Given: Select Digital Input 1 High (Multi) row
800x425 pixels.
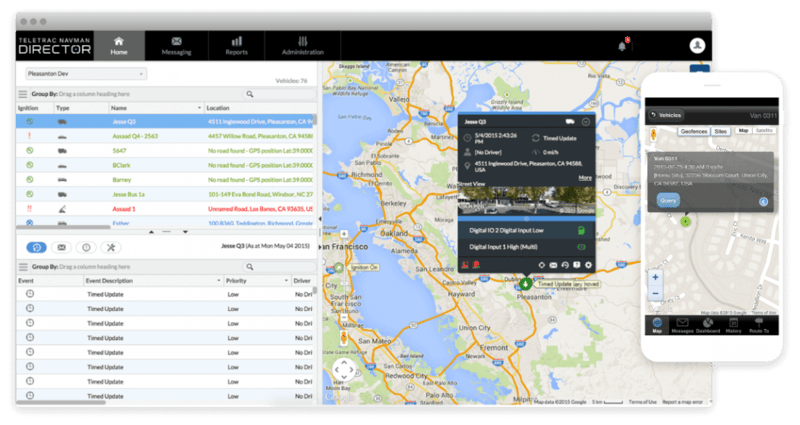Looking at the screenshot, I should point(526,247).
